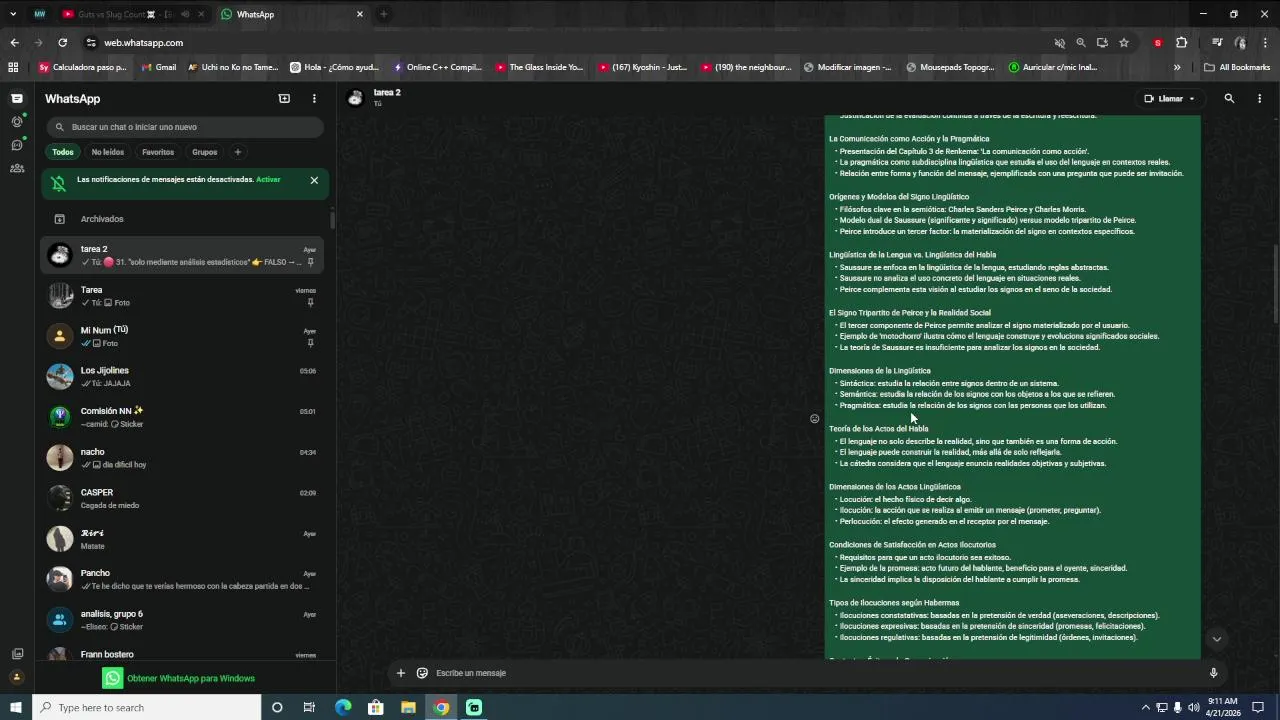Jump to latest message with down chevron
The height and width of the screenshot is (720, 1280).
1217,638
